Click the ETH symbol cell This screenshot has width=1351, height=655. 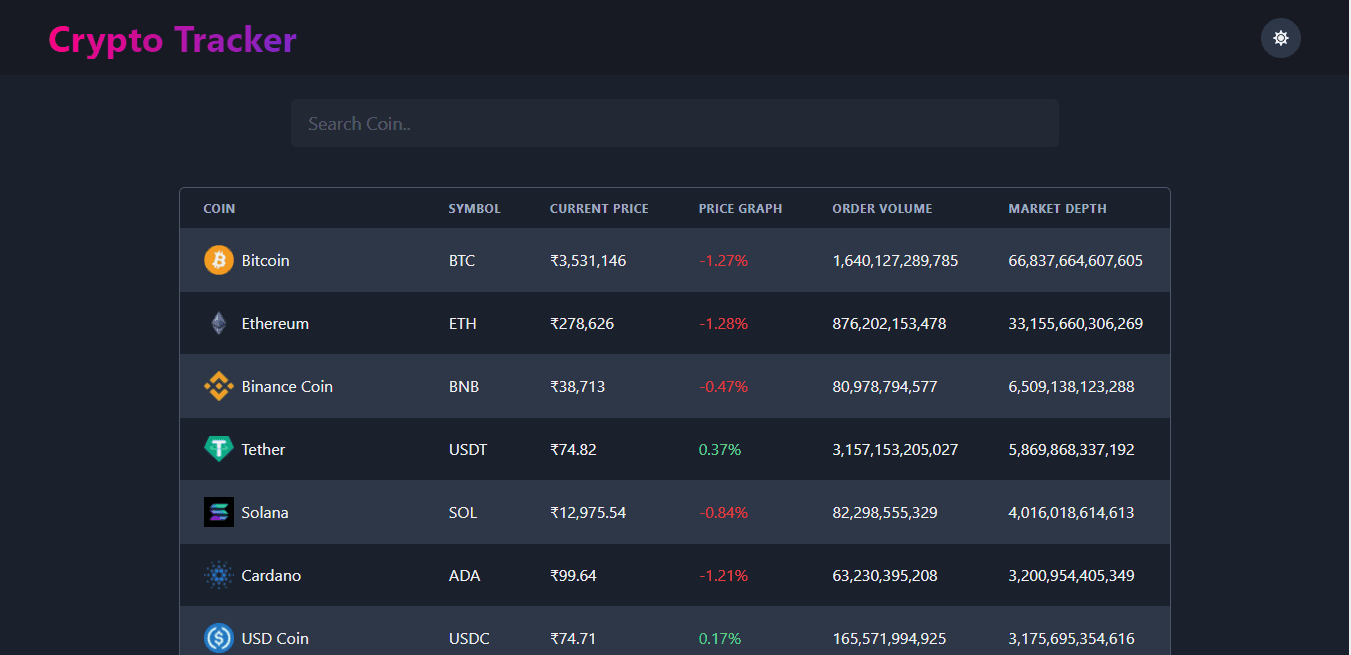[x=463, y=323]
